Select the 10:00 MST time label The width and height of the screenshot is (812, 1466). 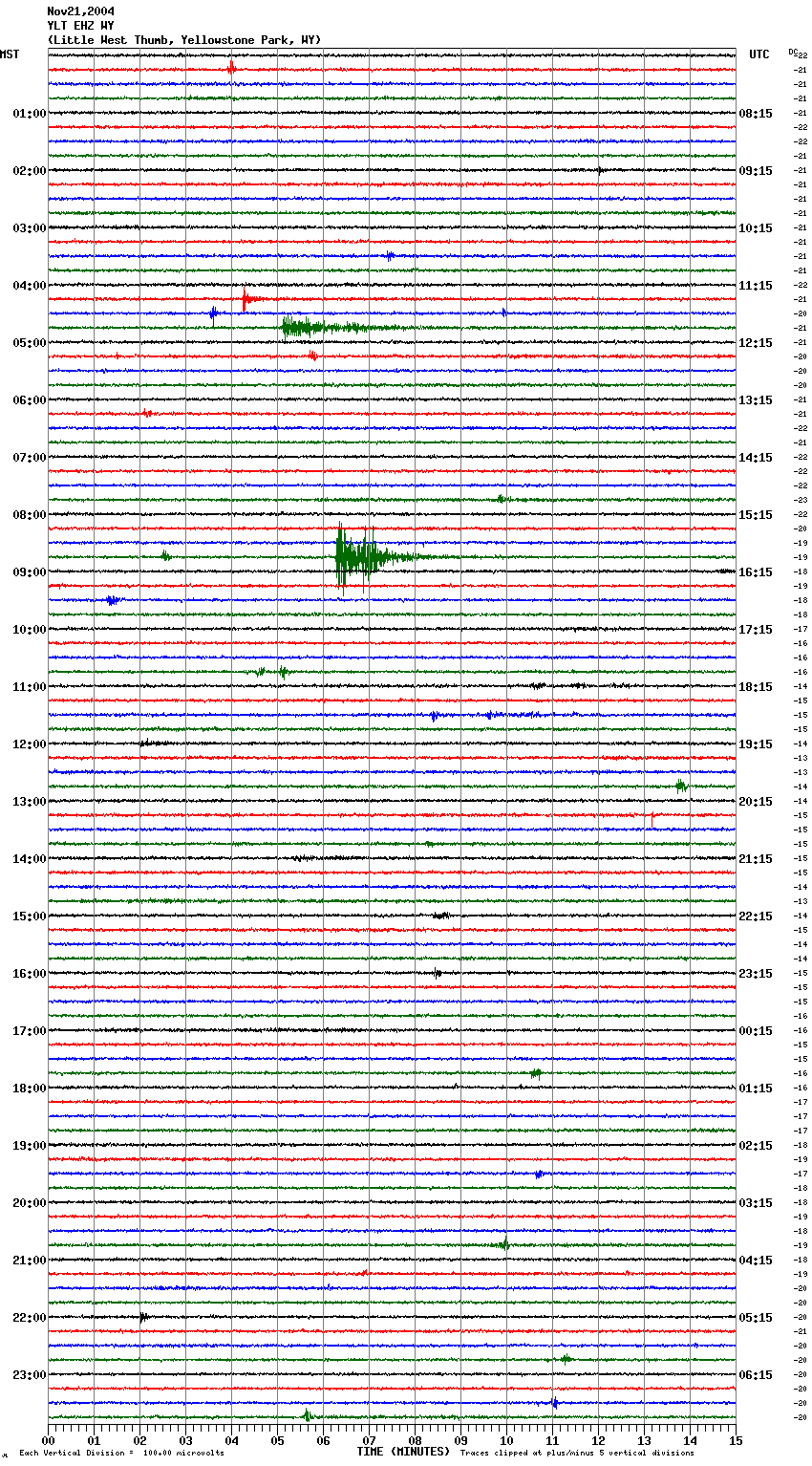30,630
